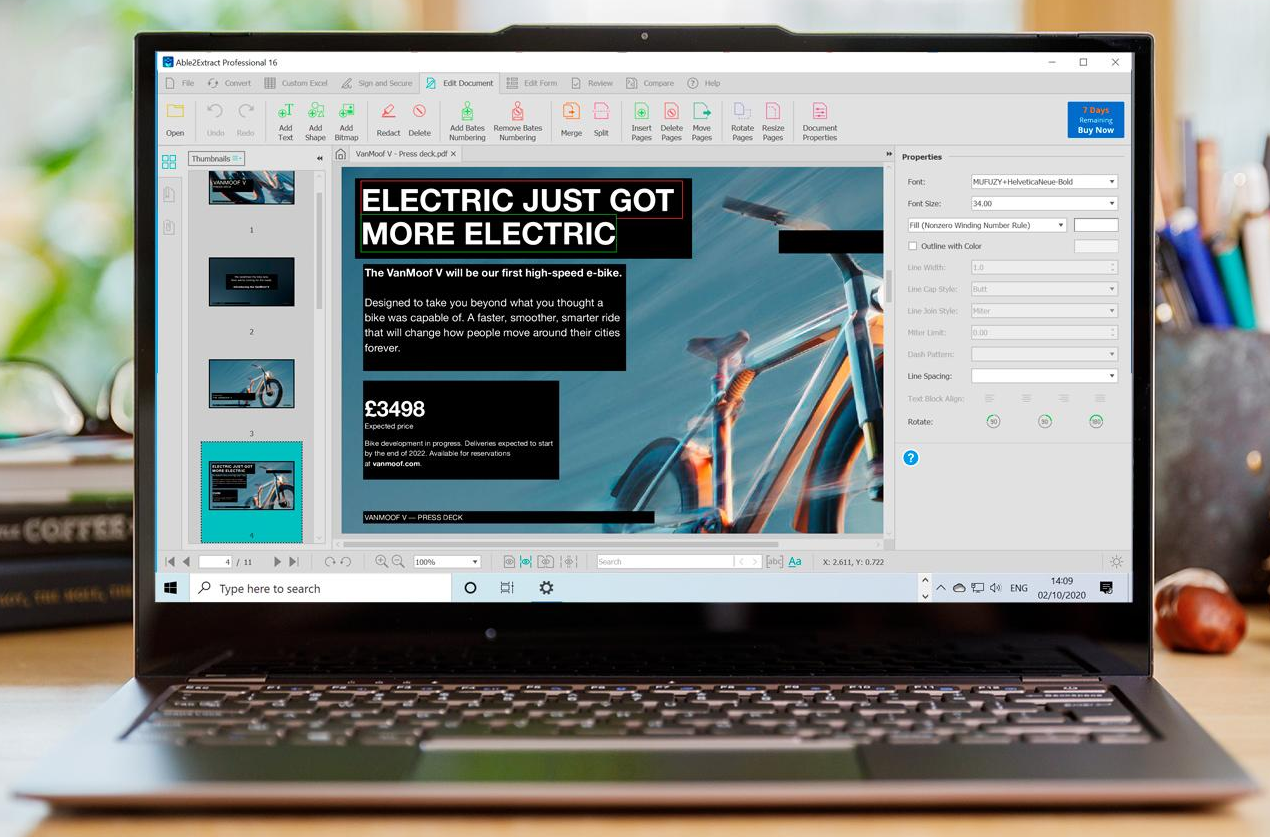This screenshot has height=837, width=1270.
Task: Go to the next page arrow
Action: point(278,562)
